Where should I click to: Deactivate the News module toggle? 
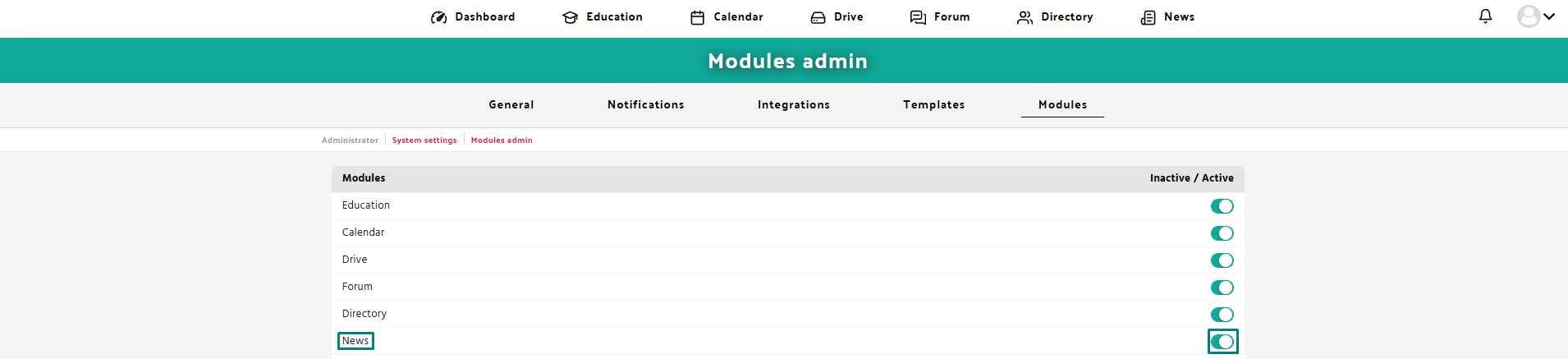click(1222, 342)
